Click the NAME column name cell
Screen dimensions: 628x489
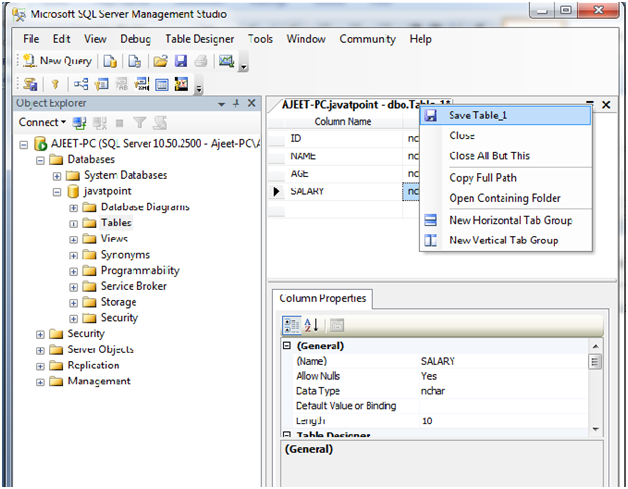pyautogui.click(x=343, y=156)
